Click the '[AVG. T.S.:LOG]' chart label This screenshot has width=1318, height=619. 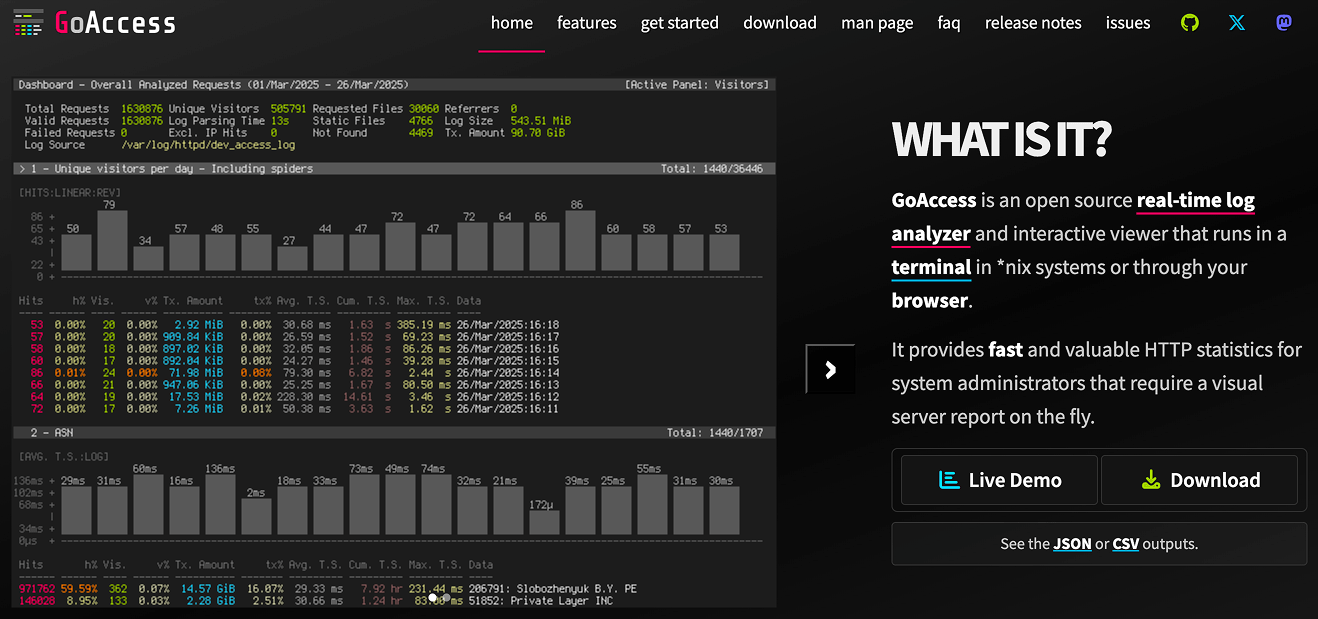pyautogui.click(x=64, y=457)
